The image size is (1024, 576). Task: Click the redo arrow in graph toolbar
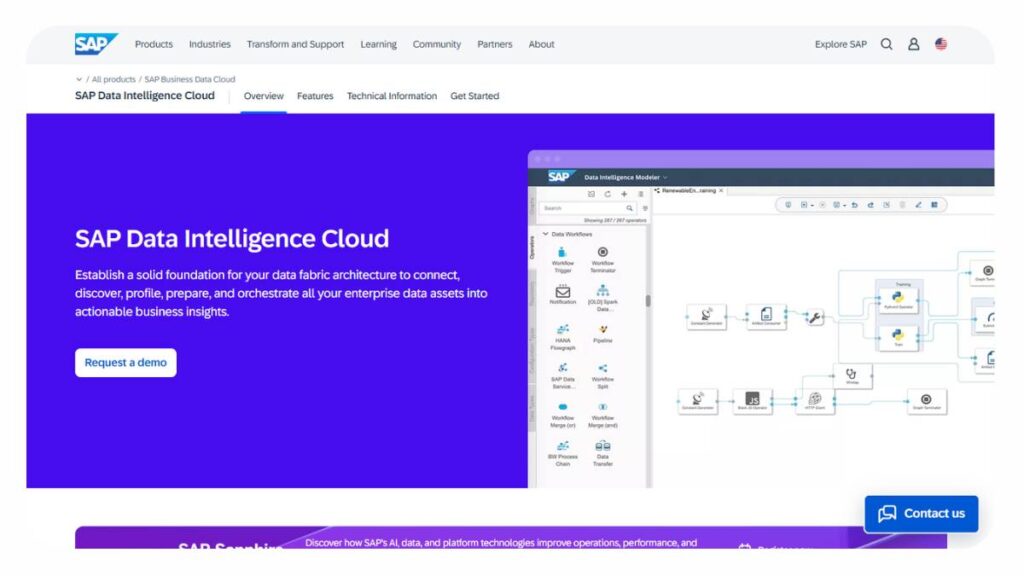tap(871, 205)
